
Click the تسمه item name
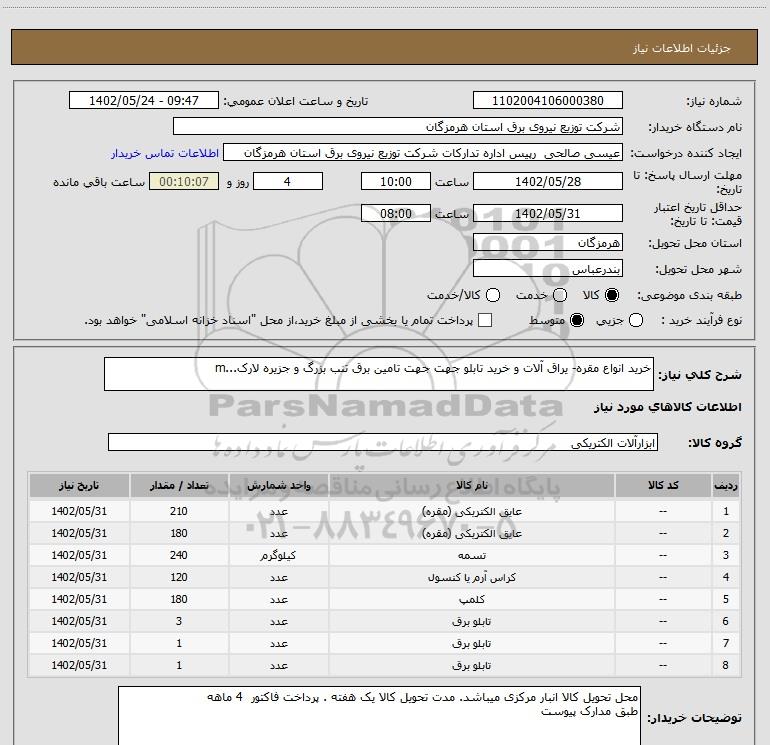tap(471, 555)
